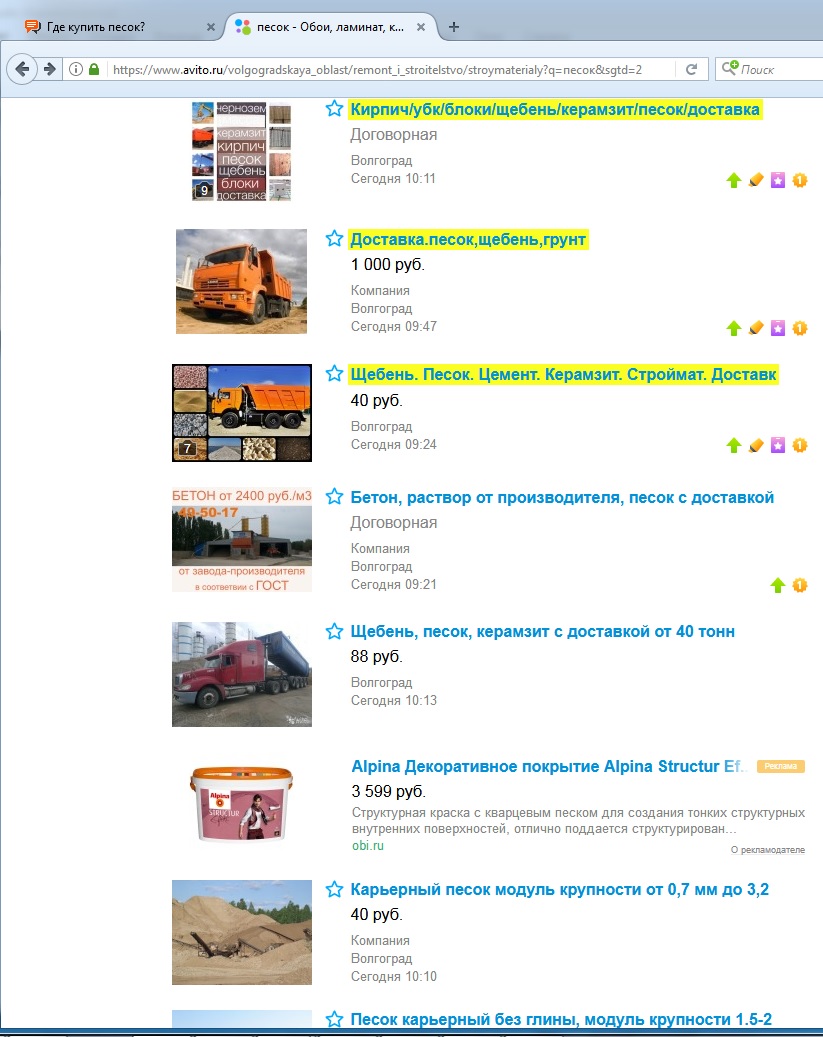
Task: Open sand quarry thumbnail of 'Карьерный песок'
Action: coord(241,932)
